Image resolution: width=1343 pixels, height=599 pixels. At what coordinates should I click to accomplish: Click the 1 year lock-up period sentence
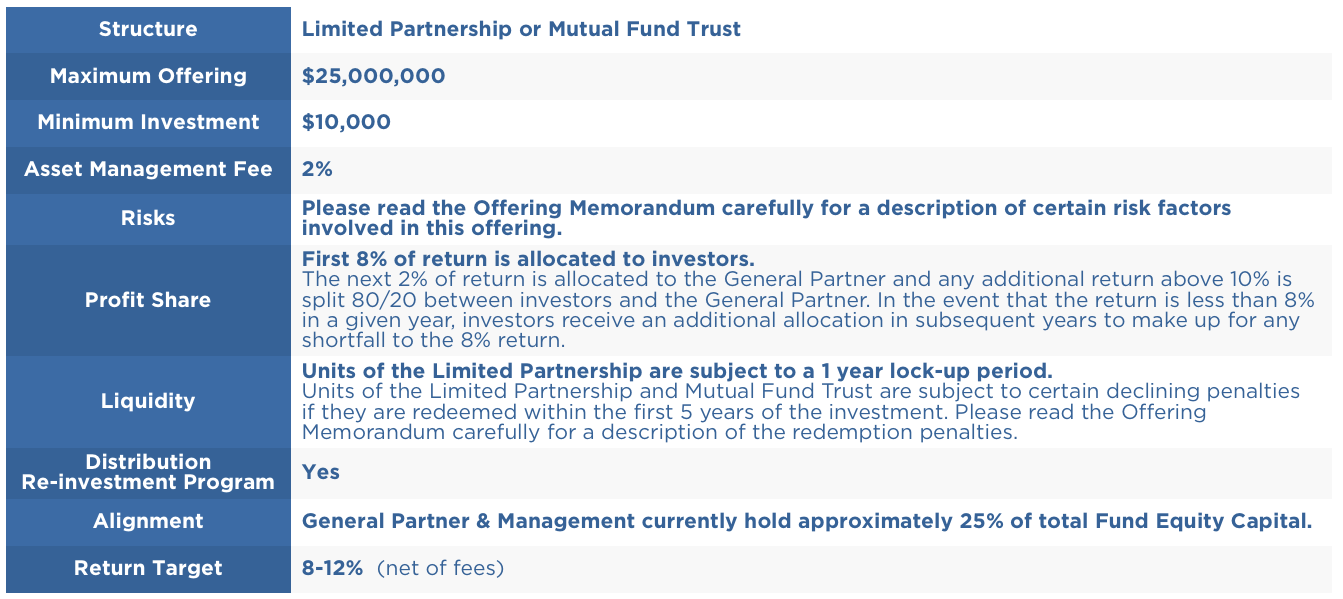(677, 371)
